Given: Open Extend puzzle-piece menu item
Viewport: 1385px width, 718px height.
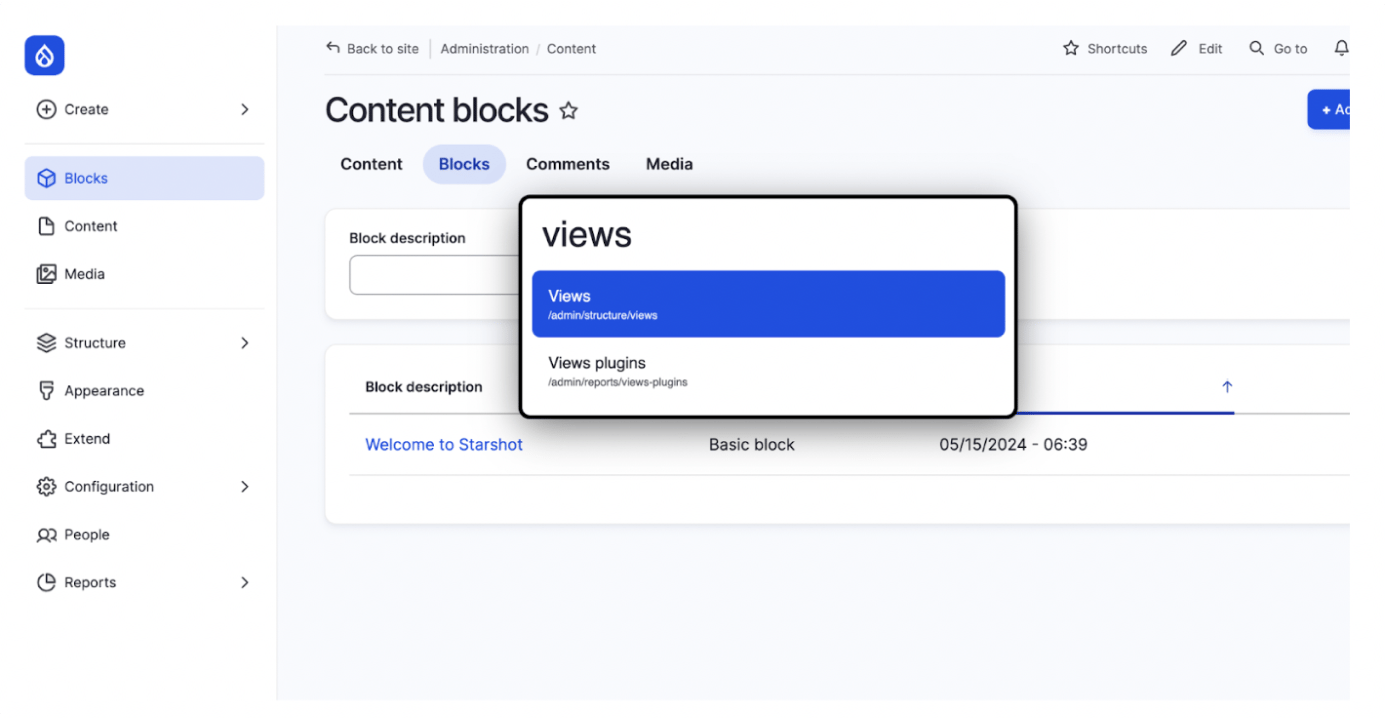Looking at the screenshot, I should tap(86, 439).
